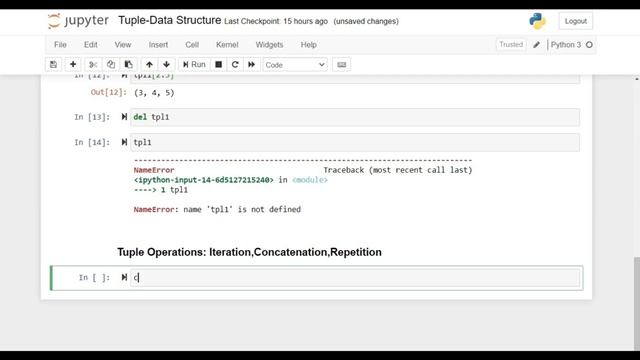Click into the In [14] tpl1 code cell
640x360 pixels.
[355, 142]
